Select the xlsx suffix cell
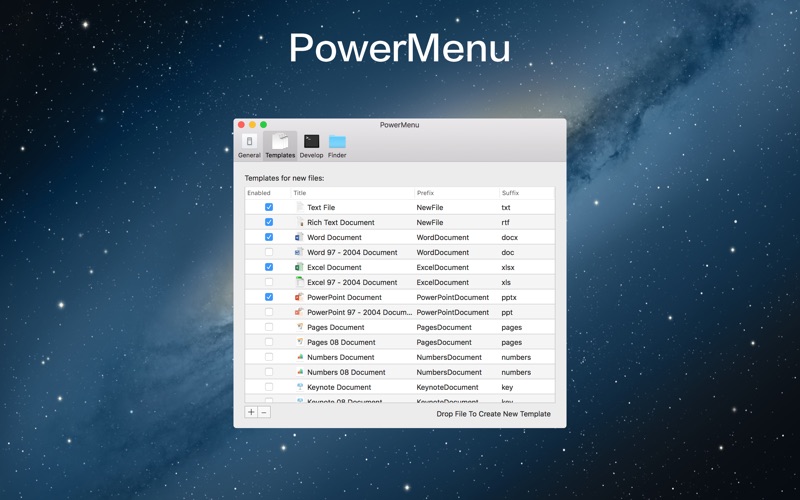 [x=508, y=267]
